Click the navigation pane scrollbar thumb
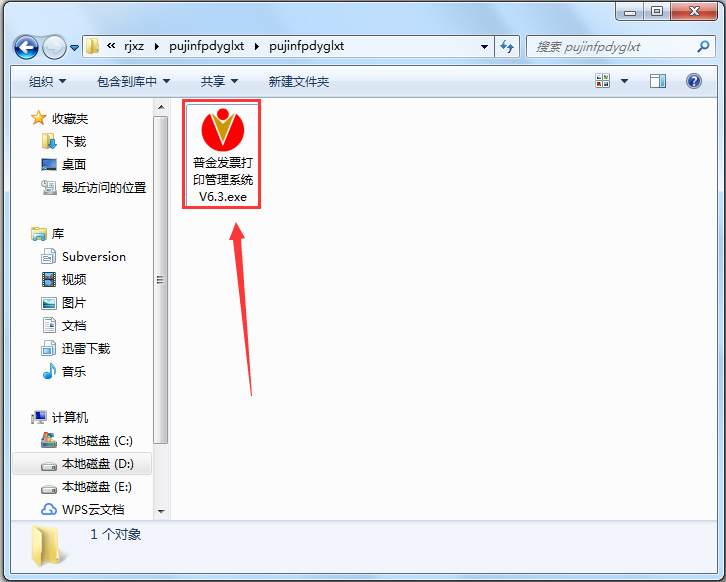 (x=161, y=280)
